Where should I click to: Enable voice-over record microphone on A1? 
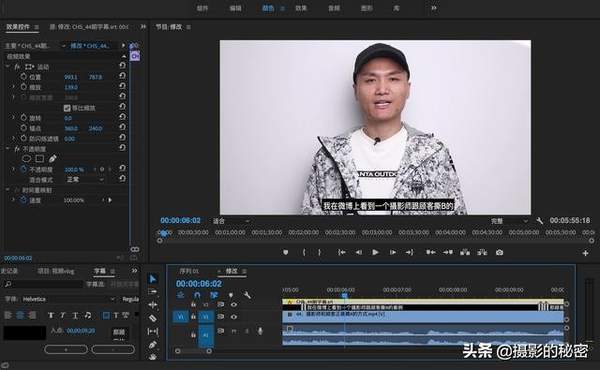[x=260, y=331]
